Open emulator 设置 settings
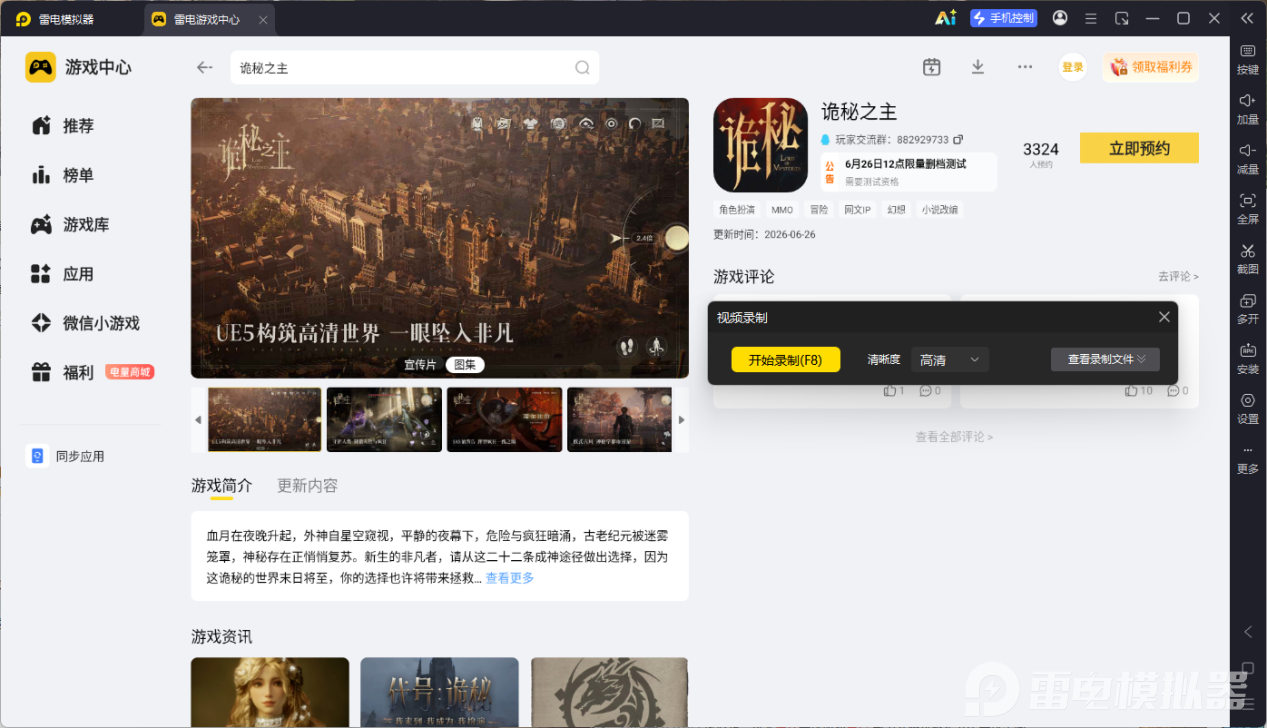Viewport: 1267px width, 728px height. click(1248, 409)
